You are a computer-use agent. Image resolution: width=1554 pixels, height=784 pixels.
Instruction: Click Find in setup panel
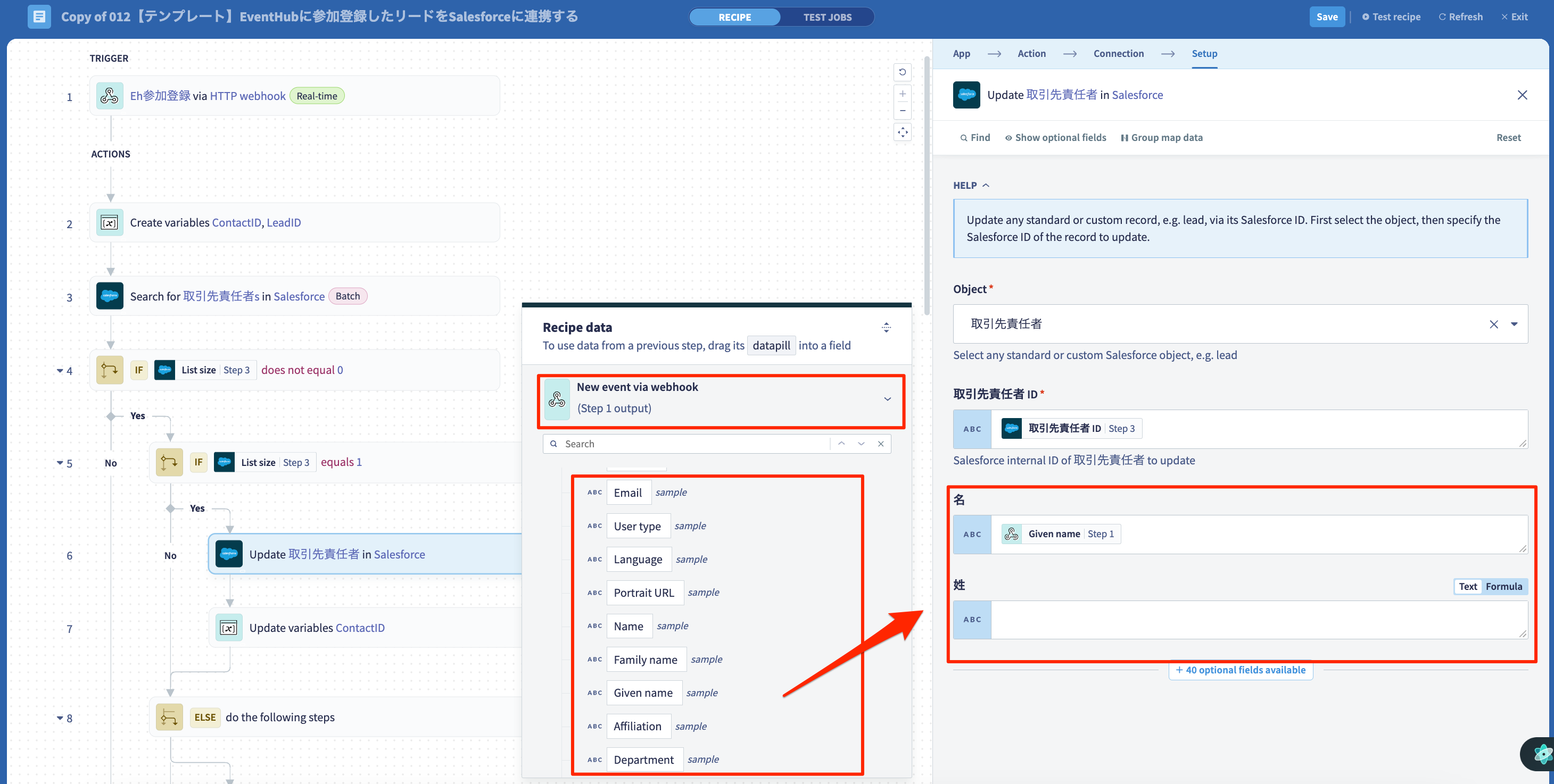tap(975, 138)
